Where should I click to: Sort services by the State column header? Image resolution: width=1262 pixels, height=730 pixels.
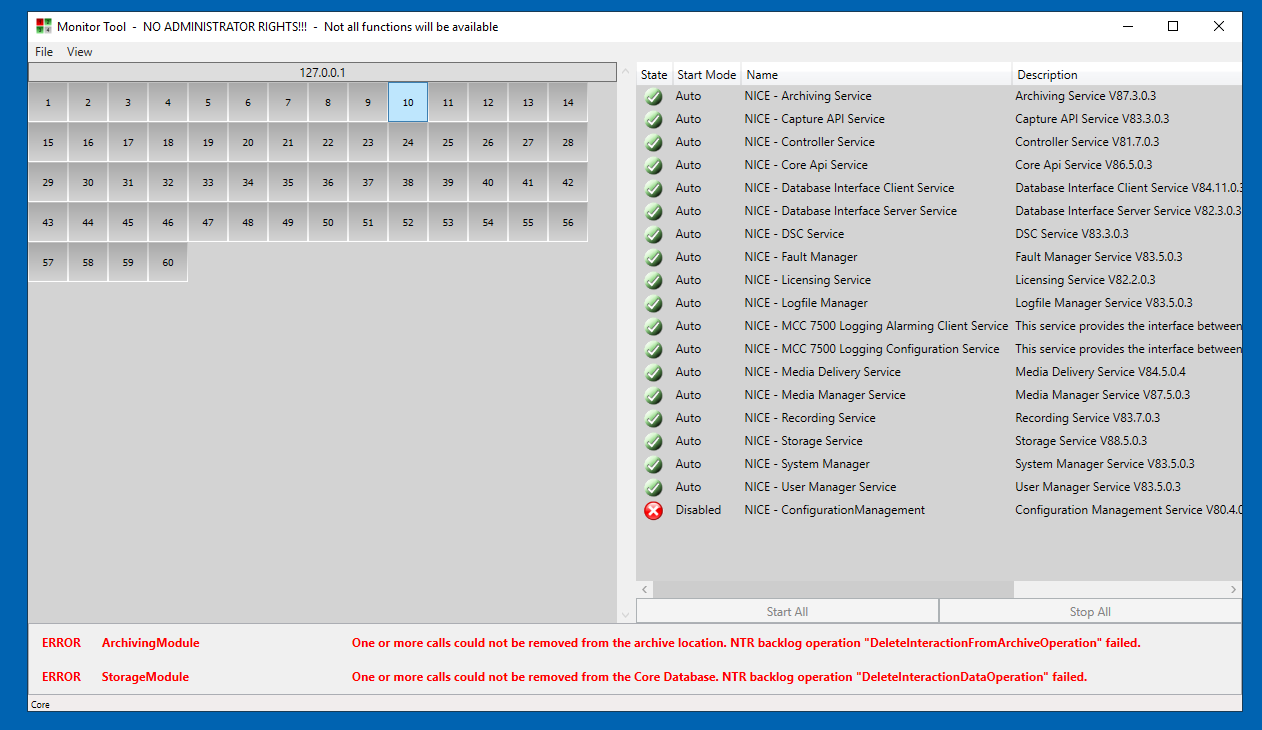[654, 75]
